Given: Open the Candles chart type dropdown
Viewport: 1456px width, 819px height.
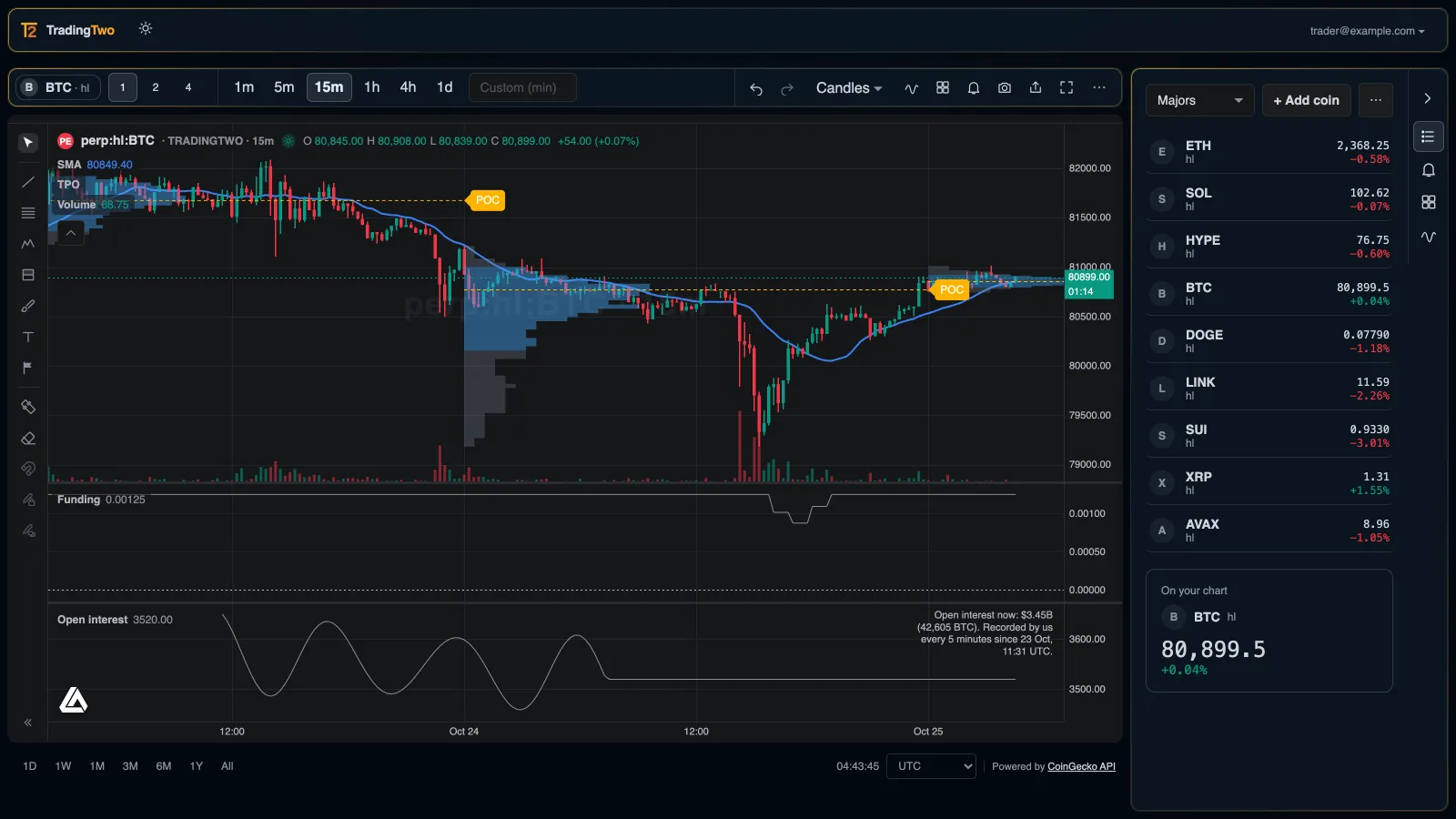Looking at the screenshot, I should tap(848, 88).
